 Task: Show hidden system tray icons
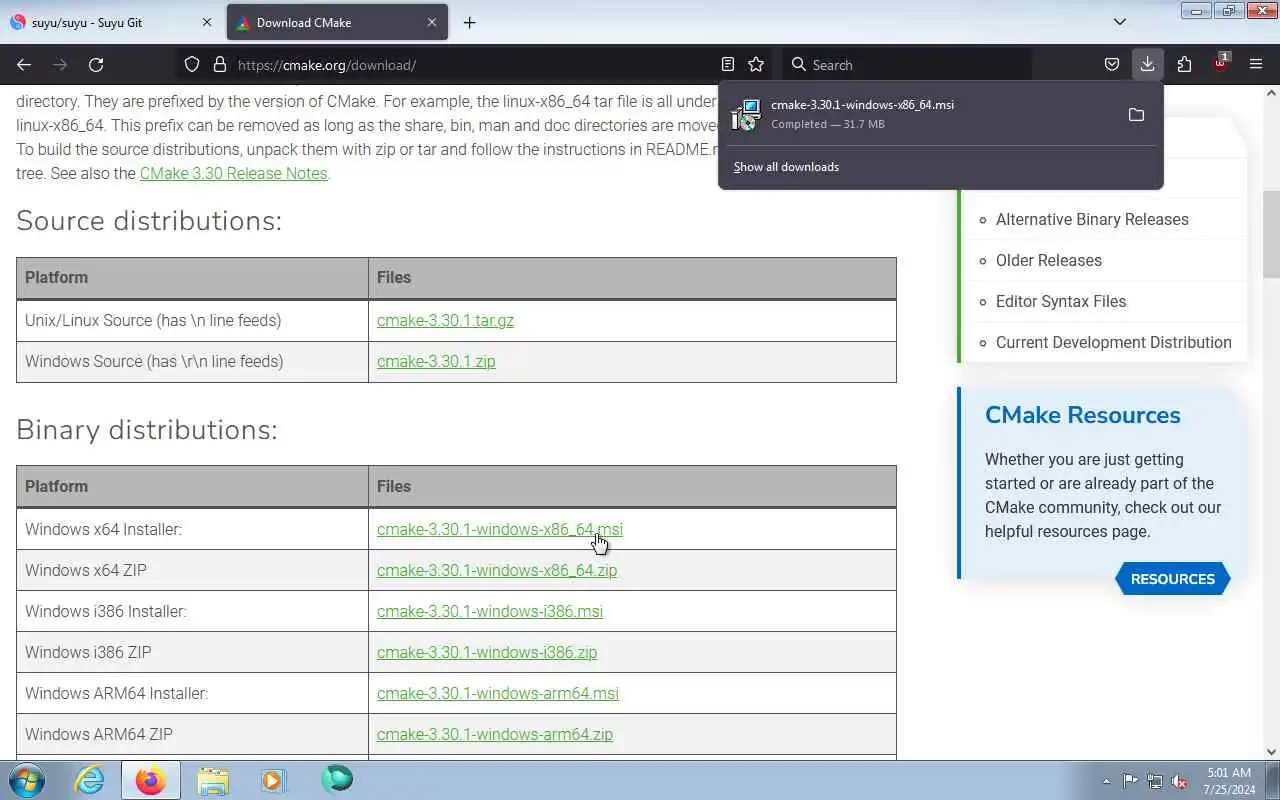[1106, 781]
